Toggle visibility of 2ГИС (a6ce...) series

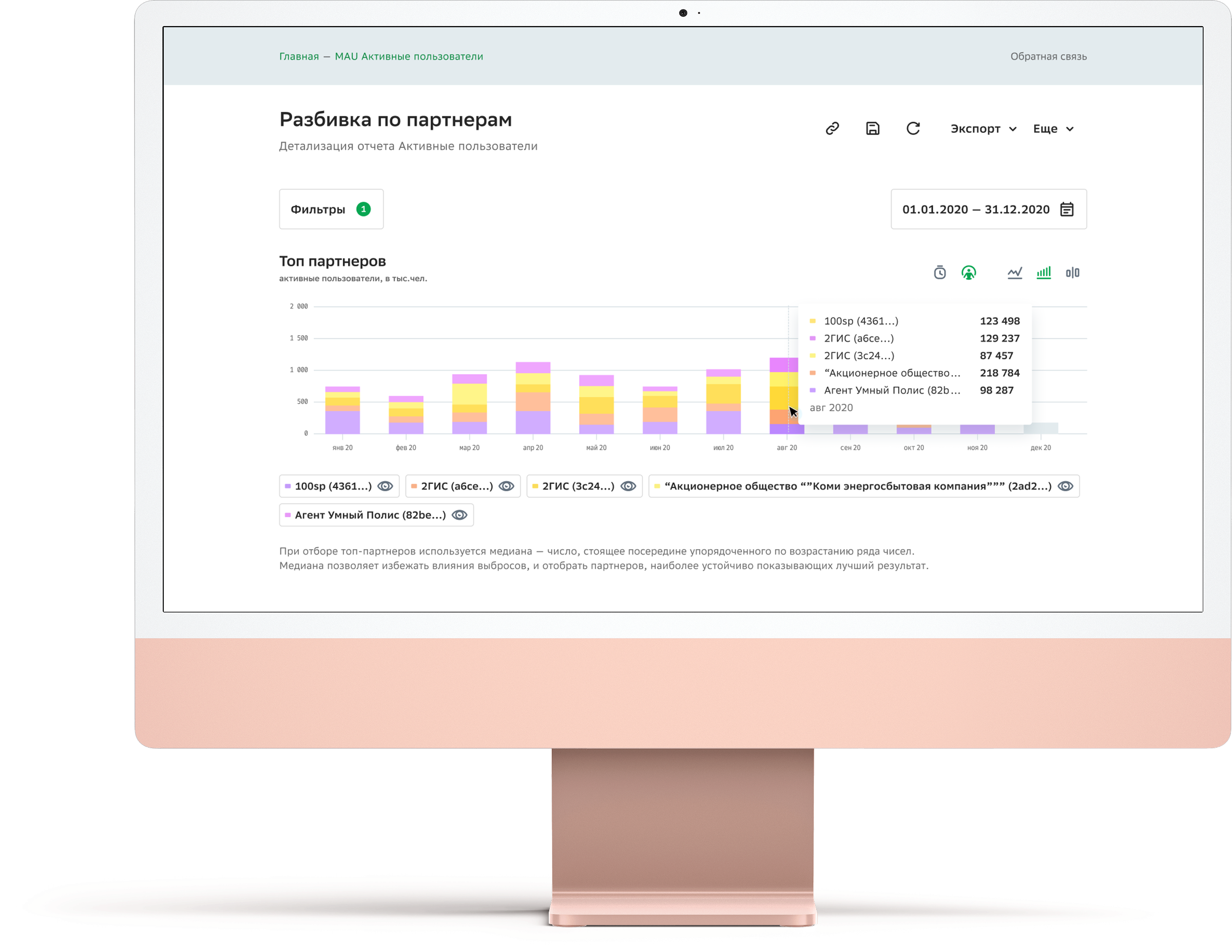point(507,486)
